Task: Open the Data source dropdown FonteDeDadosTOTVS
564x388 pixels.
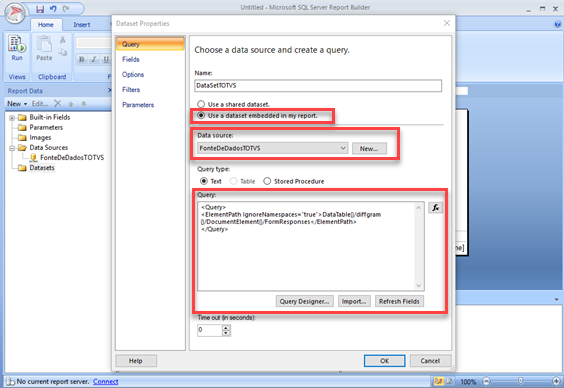Action: click(x=272, y=148)
